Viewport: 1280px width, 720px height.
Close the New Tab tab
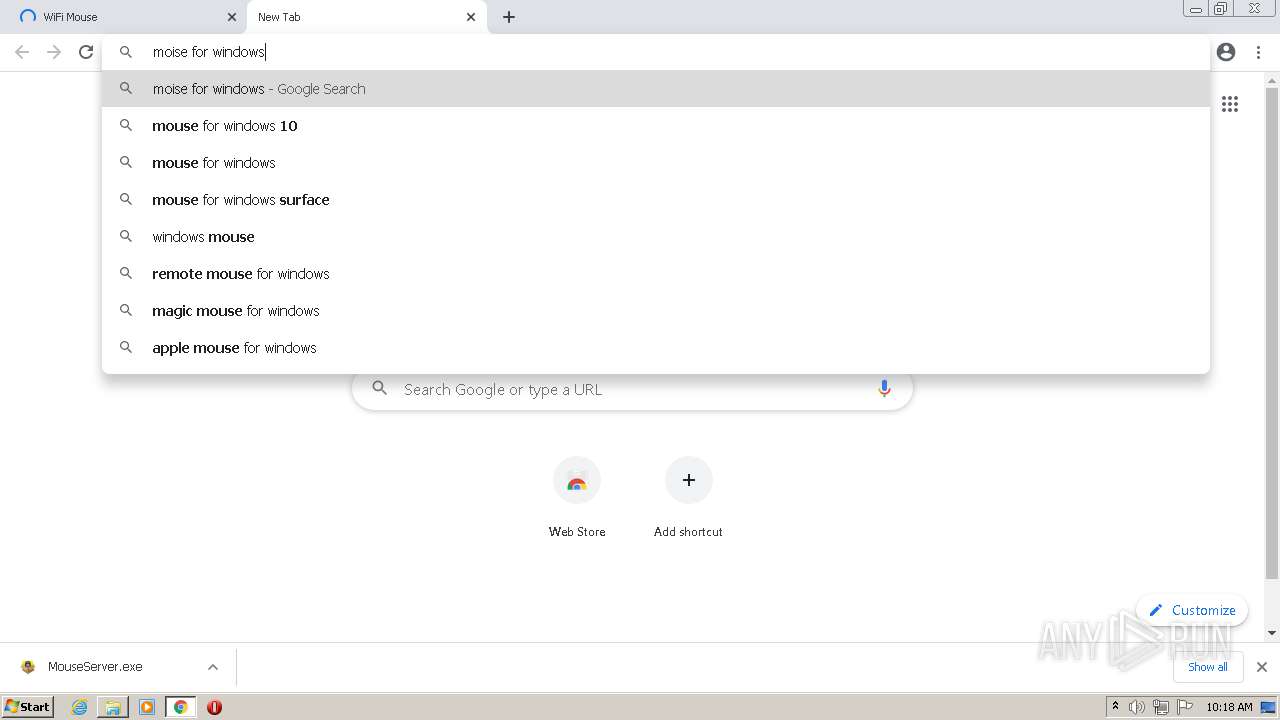point(471,17)
